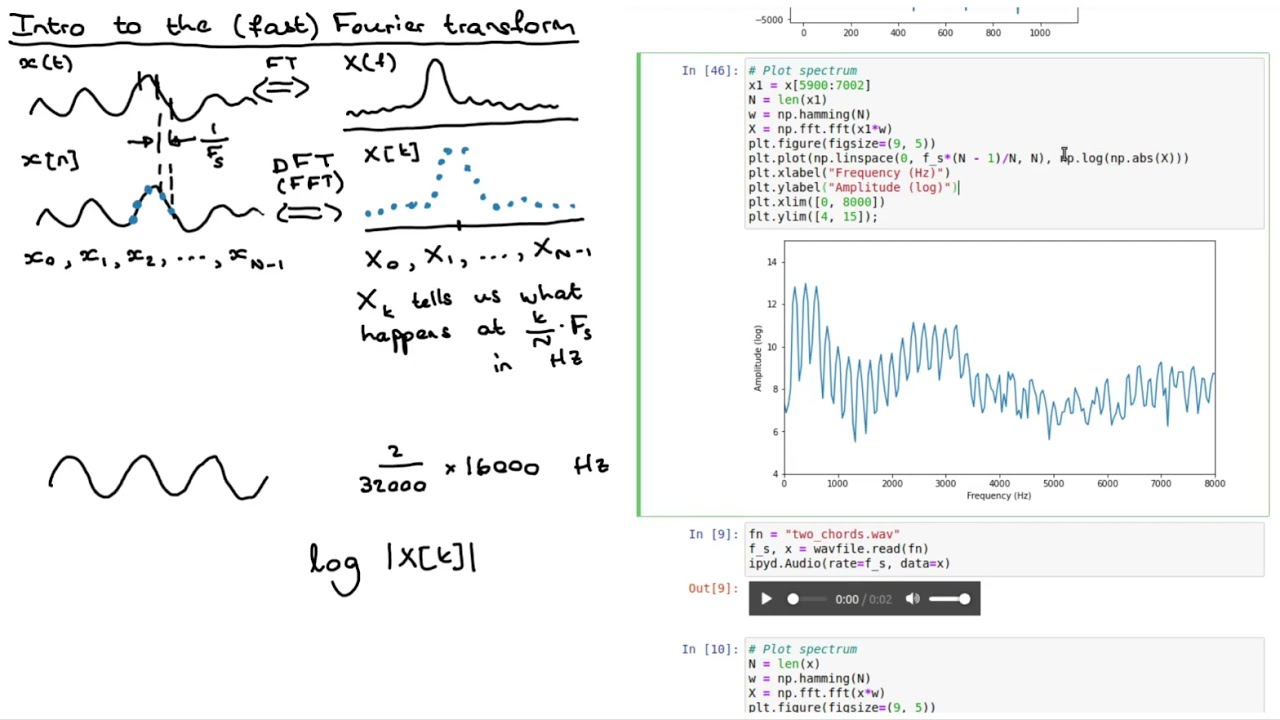Click the spectrum plot output image
Screen dimensions: 1280x720
984,370
